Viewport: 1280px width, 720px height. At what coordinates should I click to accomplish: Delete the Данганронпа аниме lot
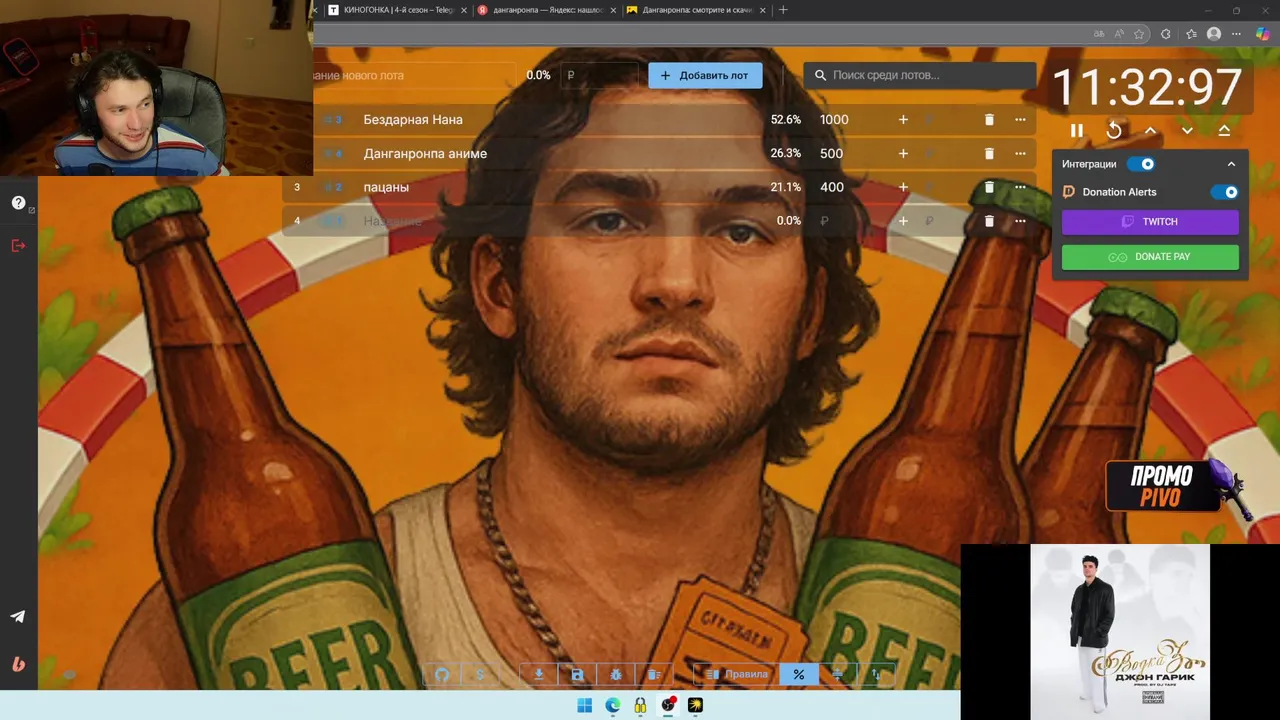coord(989,153)
